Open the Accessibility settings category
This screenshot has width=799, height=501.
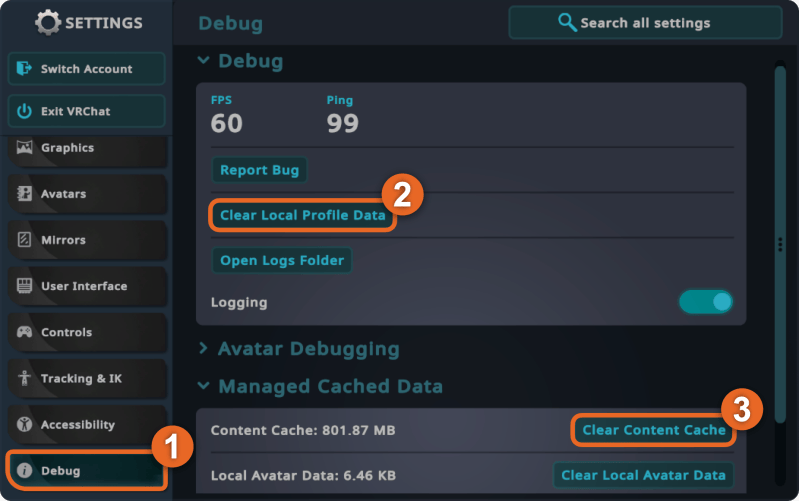[88, 425]
